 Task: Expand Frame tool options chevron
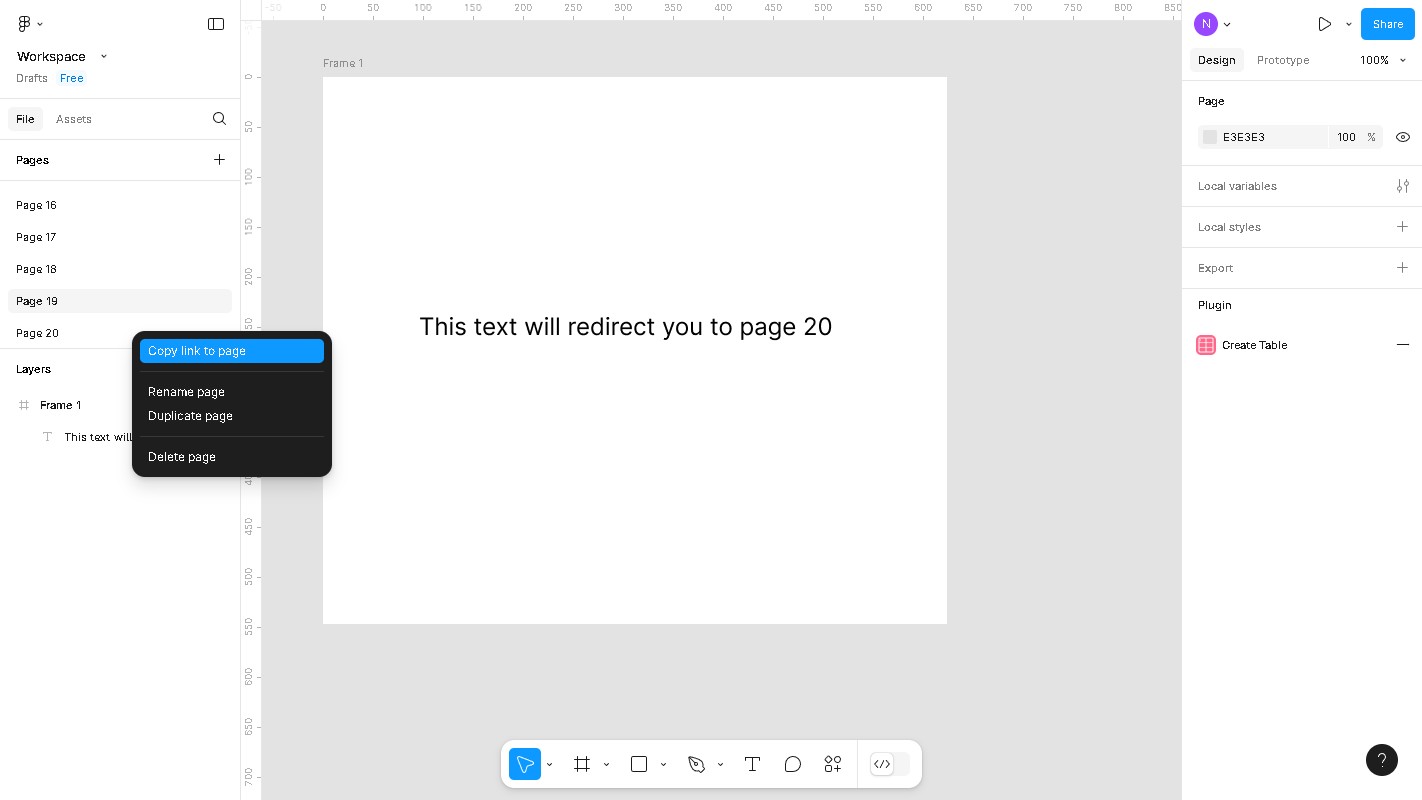point(606,765)
